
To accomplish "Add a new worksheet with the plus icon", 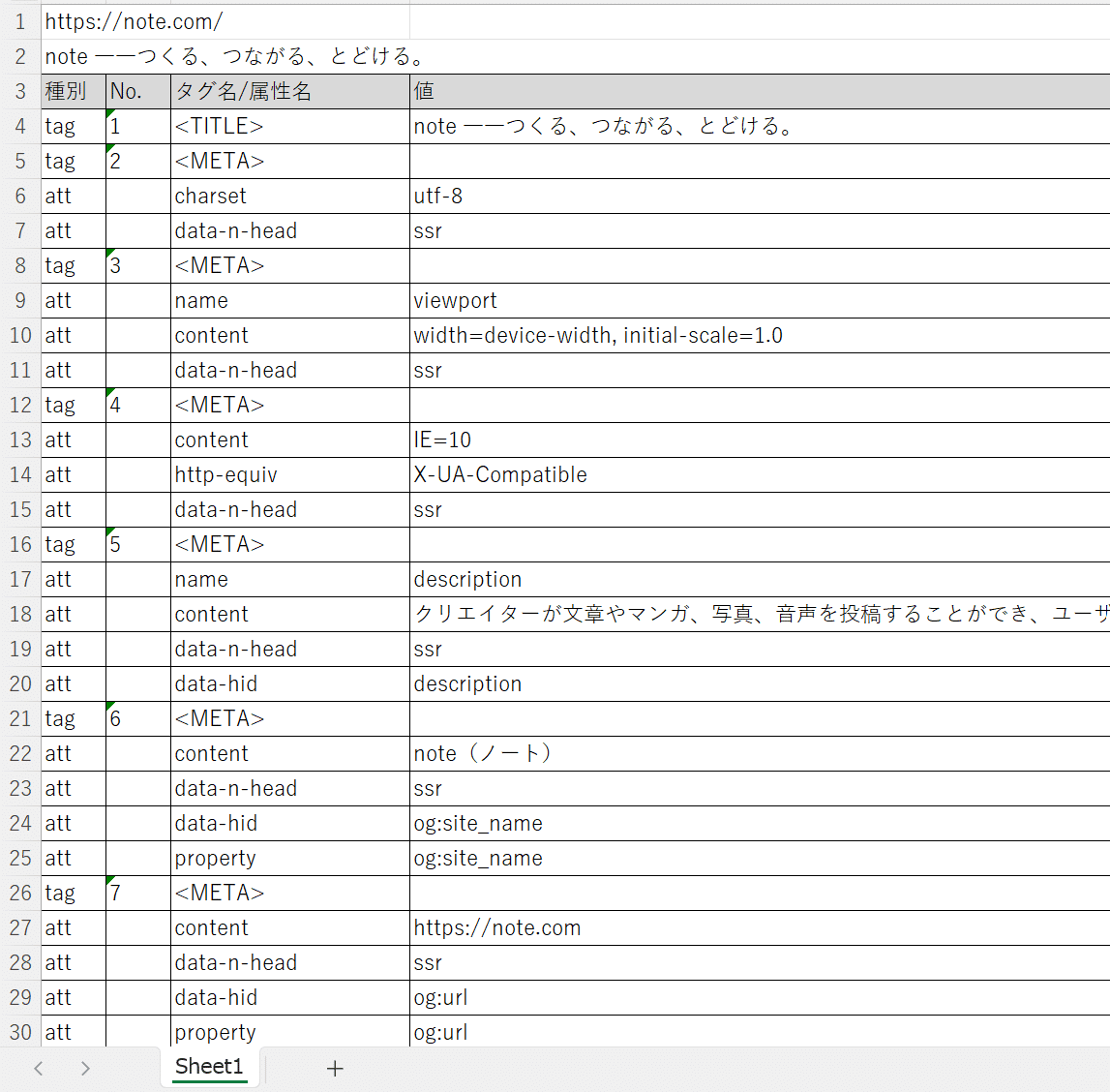I will [x=335, y=1068].
